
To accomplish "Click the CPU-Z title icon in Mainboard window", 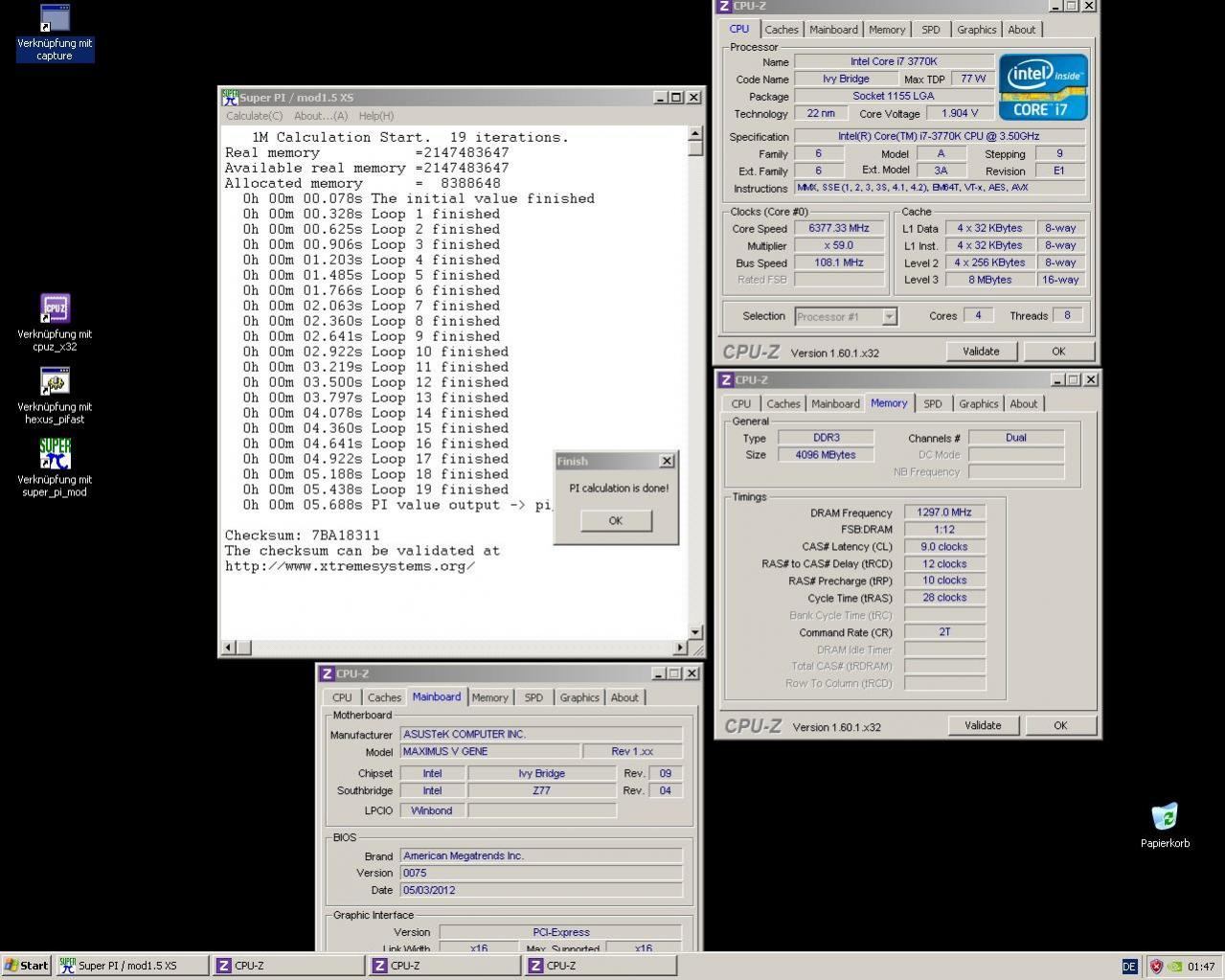I will click(x=327, y=673).
